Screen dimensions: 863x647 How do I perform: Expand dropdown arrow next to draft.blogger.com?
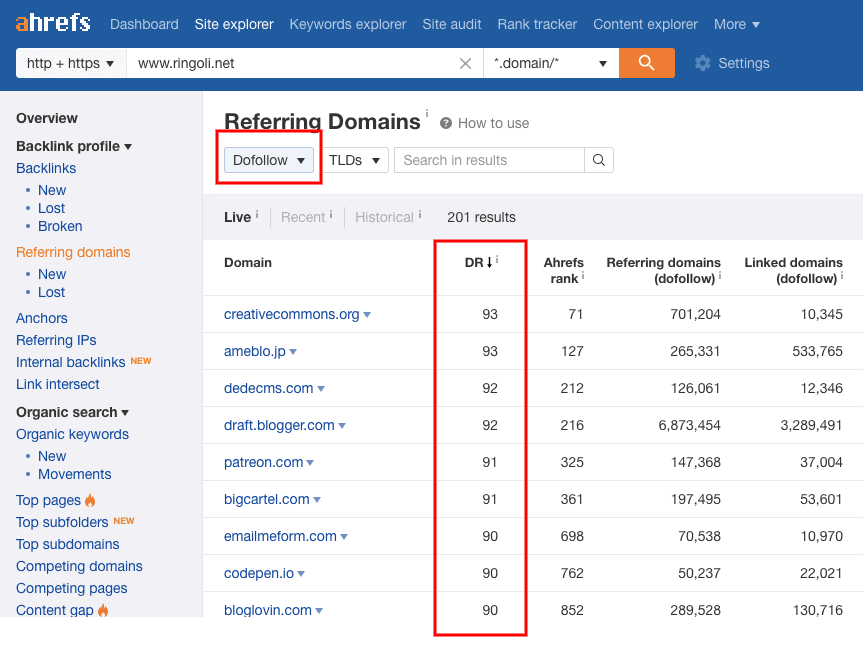342,425
